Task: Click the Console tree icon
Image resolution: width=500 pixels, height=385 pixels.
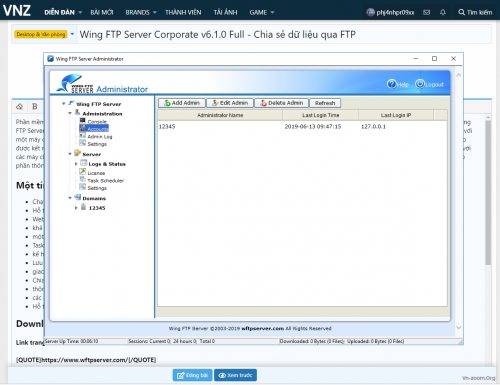Action: click(82, 120)
